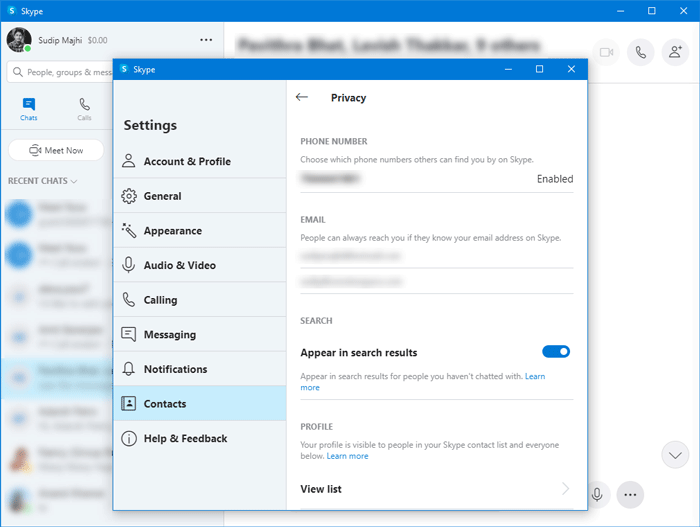Open View list row
700x527 pixels.
coord(437,489)
